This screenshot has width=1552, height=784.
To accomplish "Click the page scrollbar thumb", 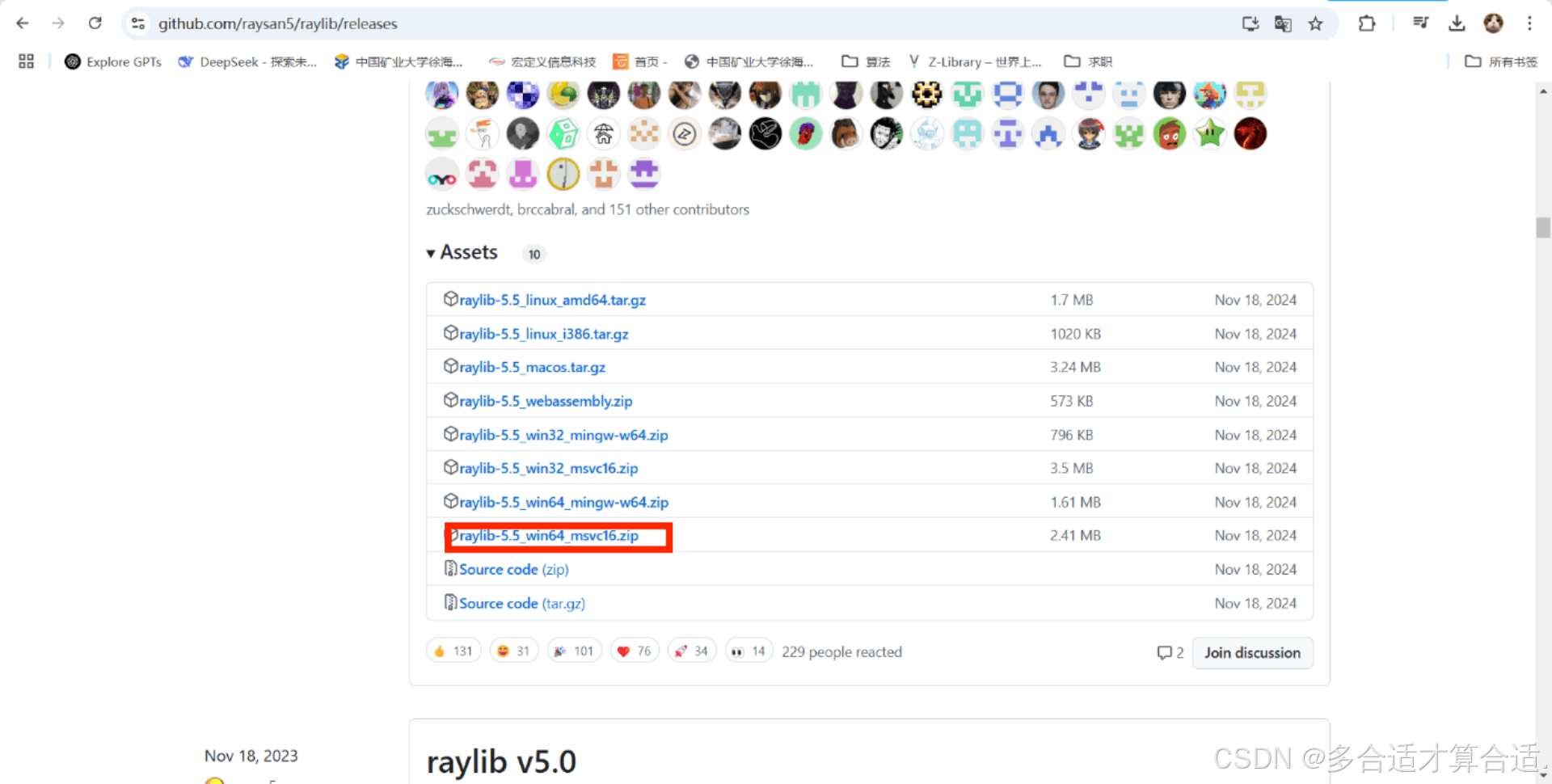I will pyautogui.click(x=1543, y=228).
